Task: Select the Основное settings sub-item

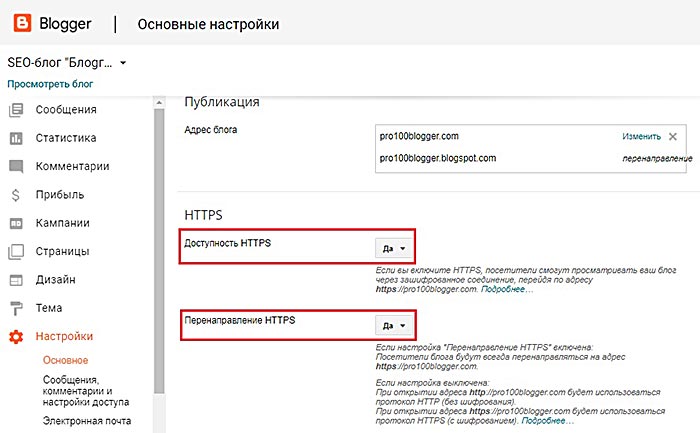Action: click(66, 360)
